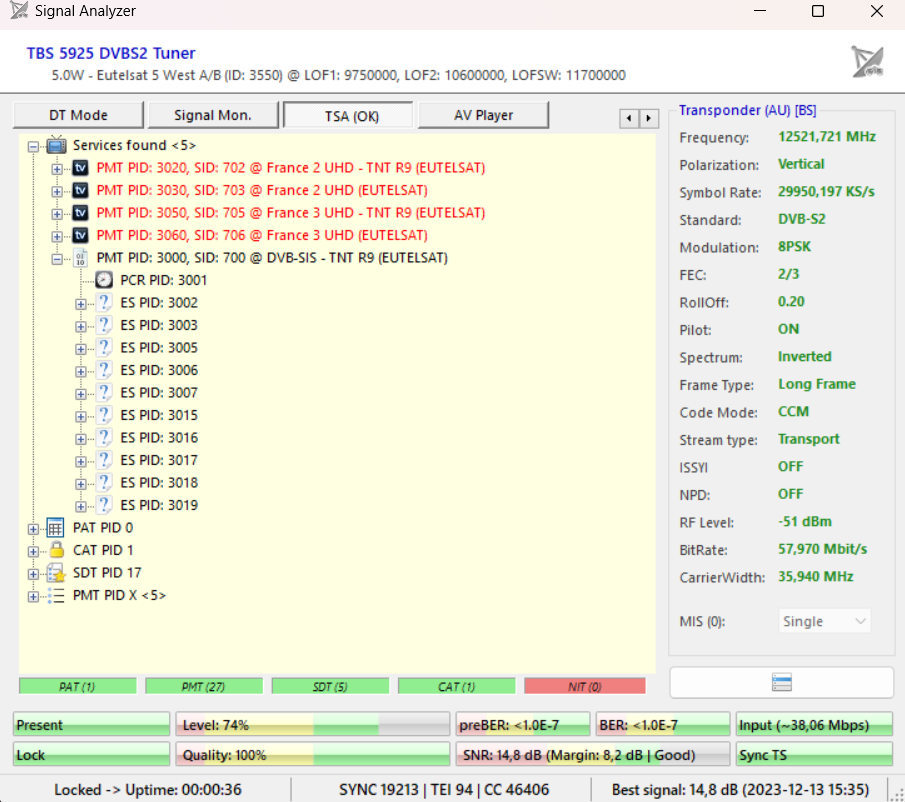This screenshot has height=802, width=905.
Task: Click the Signal Analyzer title bar icon
Action: point(19,10)
